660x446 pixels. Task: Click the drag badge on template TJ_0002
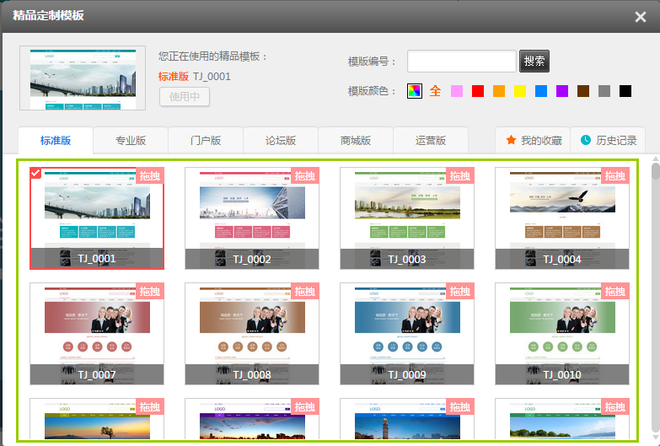click(304, 176)
